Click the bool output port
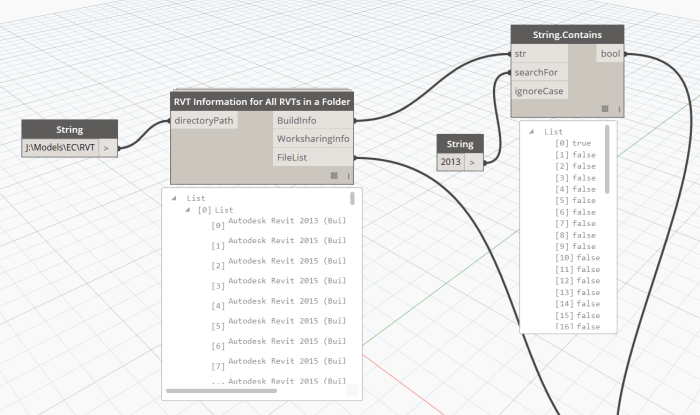Image resolution: width=700 pixels, height=415 pixels. pyautogui.click(x=609, y=53)
